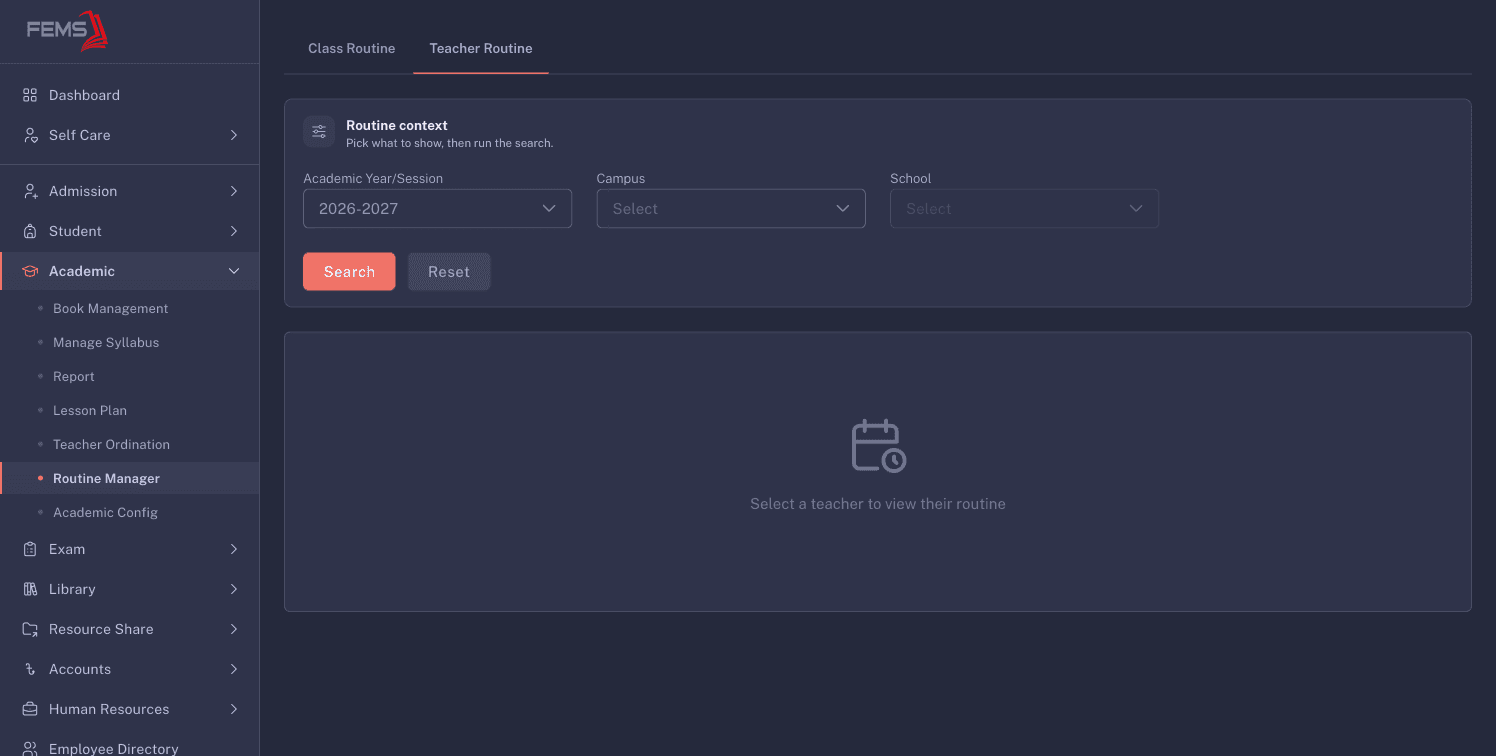
Task: Switch to the Class Routine tab
Action: pyautogui.click(x=351, y=48)
